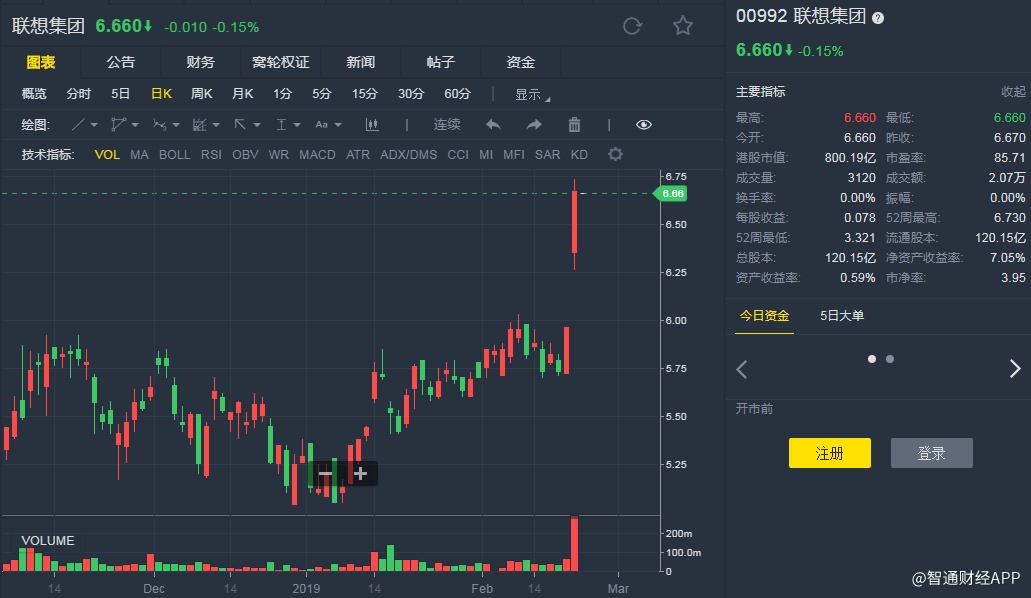
Task: Expand the fan tool dropdown arrow
Action: pos(216,125)
